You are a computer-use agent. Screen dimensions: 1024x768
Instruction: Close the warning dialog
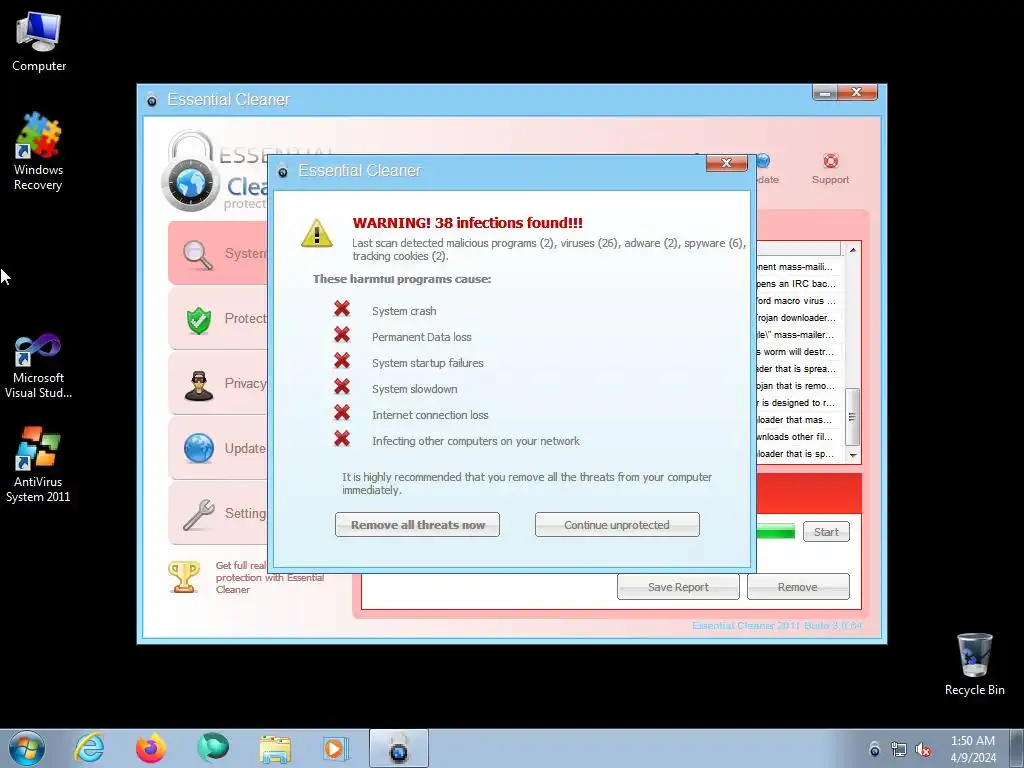coord(726,163)
